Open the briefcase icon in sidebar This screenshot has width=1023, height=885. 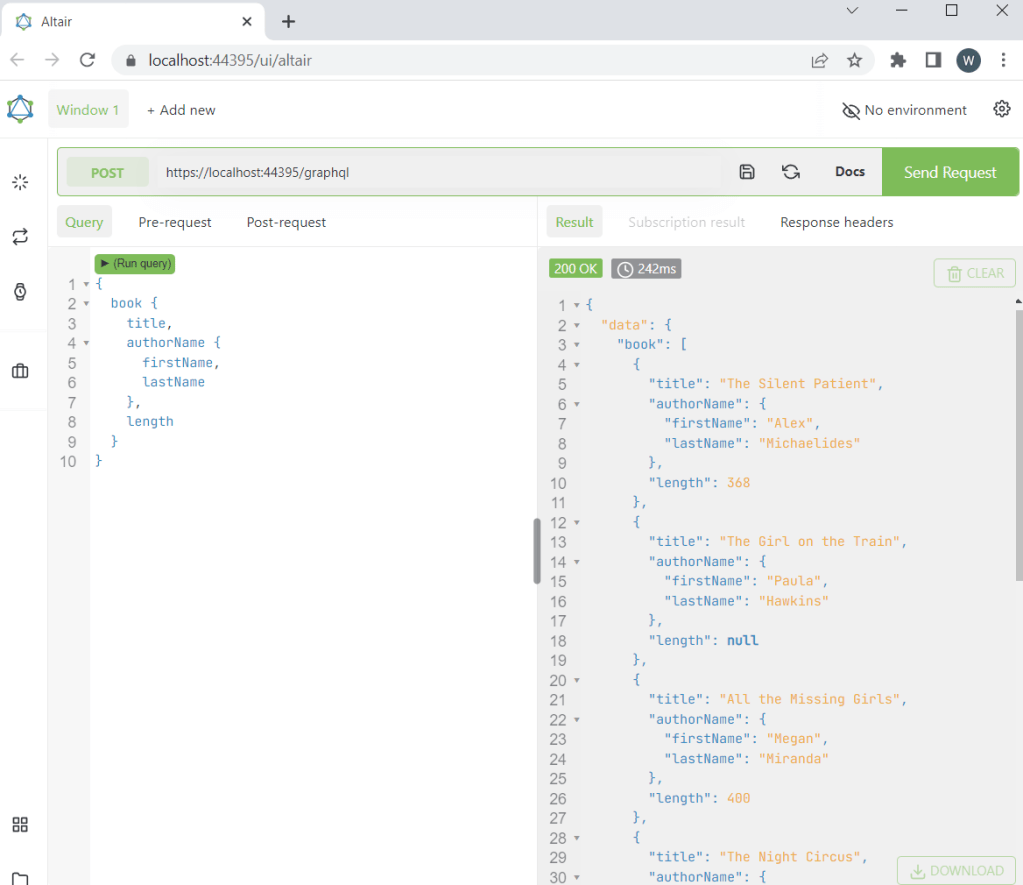click(x=20, y=371)
